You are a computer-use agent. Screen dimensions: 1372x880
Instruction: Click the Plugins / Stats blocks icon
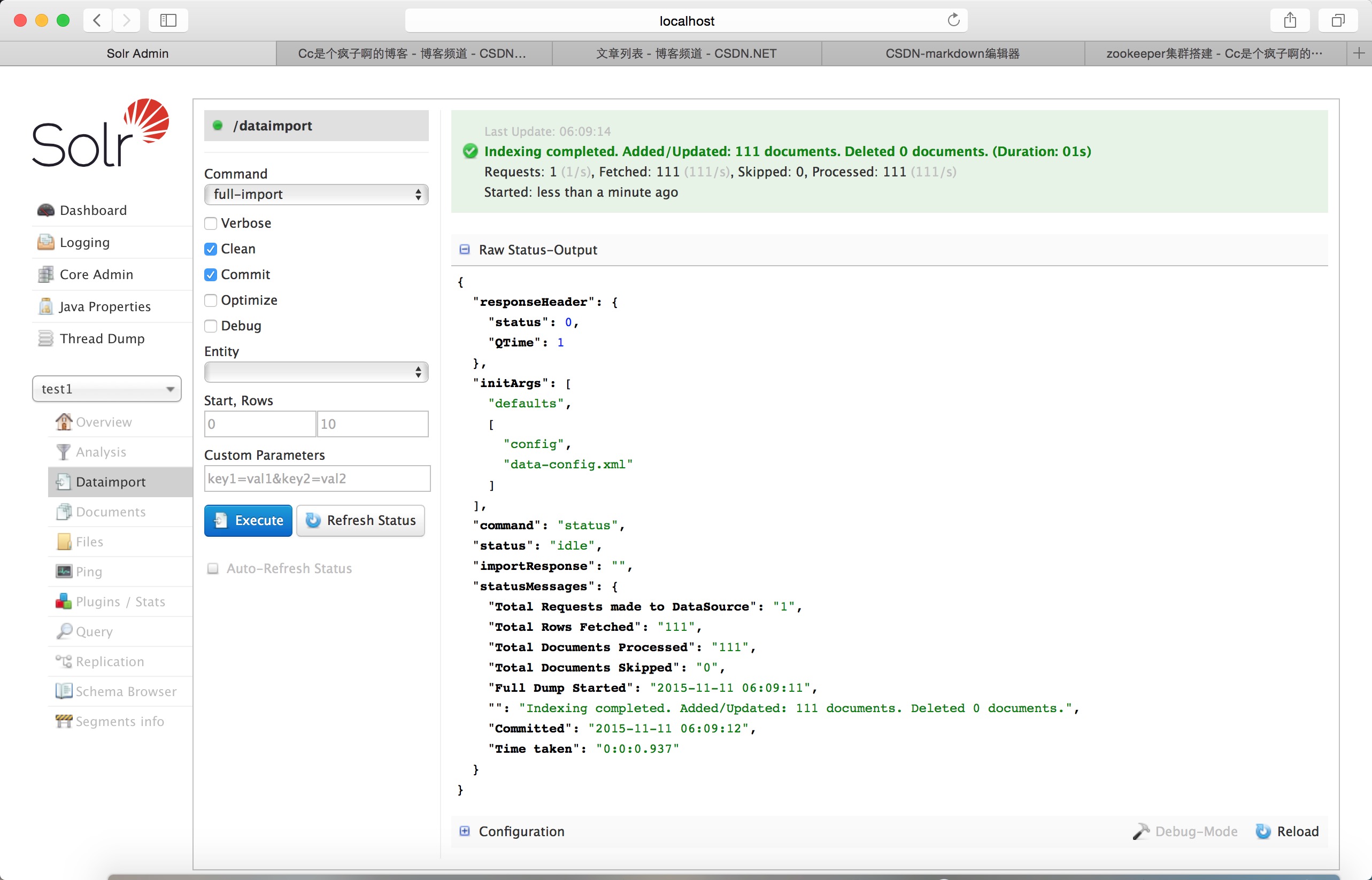coord(64,601)
